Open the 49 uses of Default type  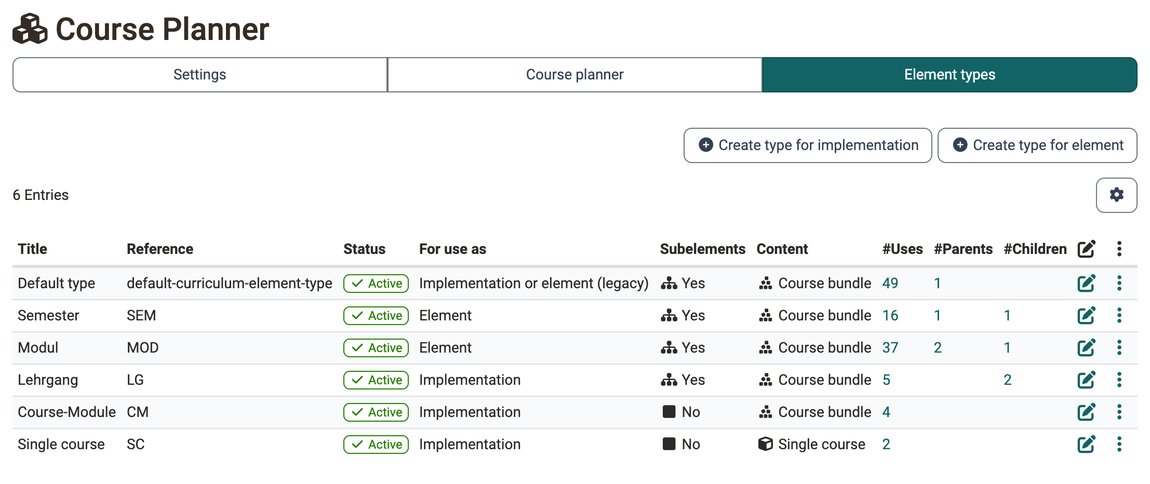coord(890,283)
